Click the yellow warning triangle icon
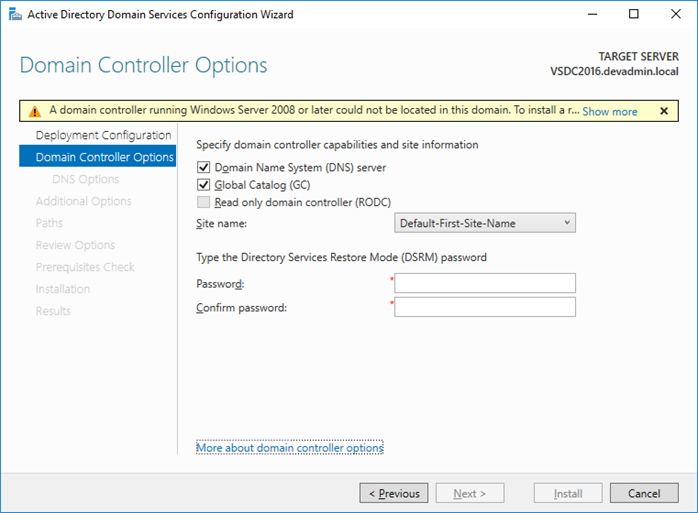The image size is (698, 513). 35,111
